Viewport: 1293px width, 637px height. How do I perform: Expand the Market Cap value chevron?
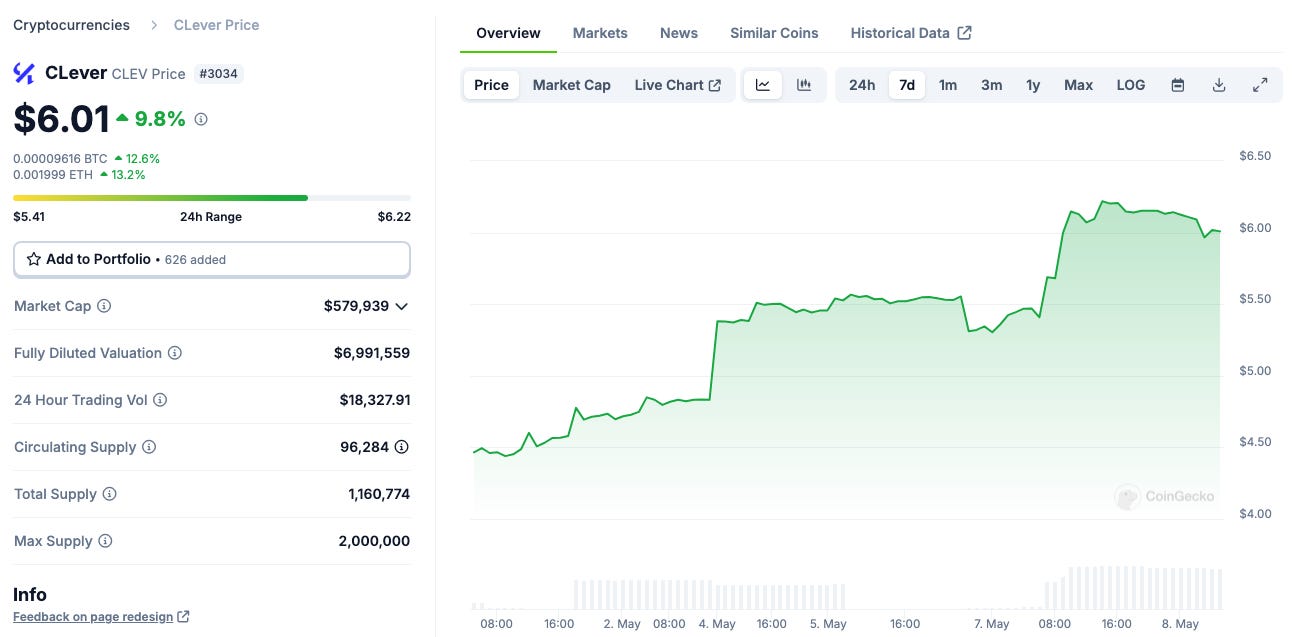(402, 306)
